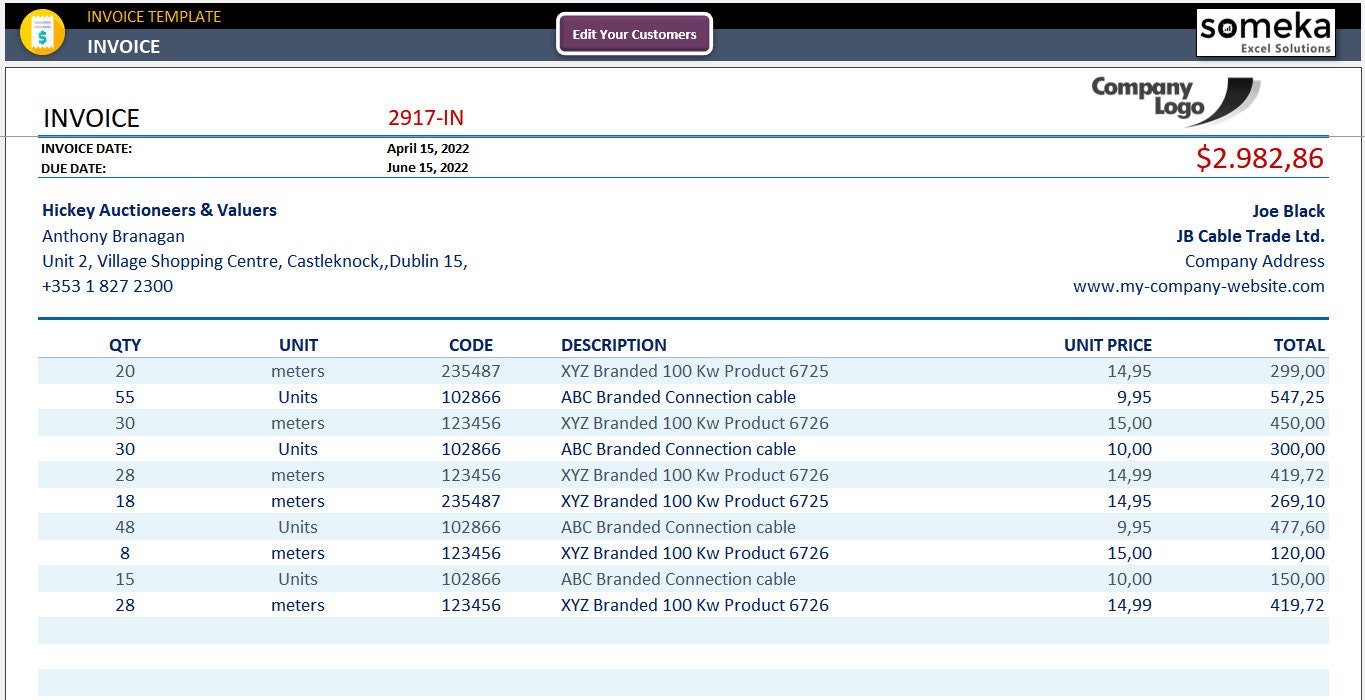Viewport: 1365px width, 700px height.
Task: Click the INVOICE TEMPLATE title text
Action: (x=154, y=16)
